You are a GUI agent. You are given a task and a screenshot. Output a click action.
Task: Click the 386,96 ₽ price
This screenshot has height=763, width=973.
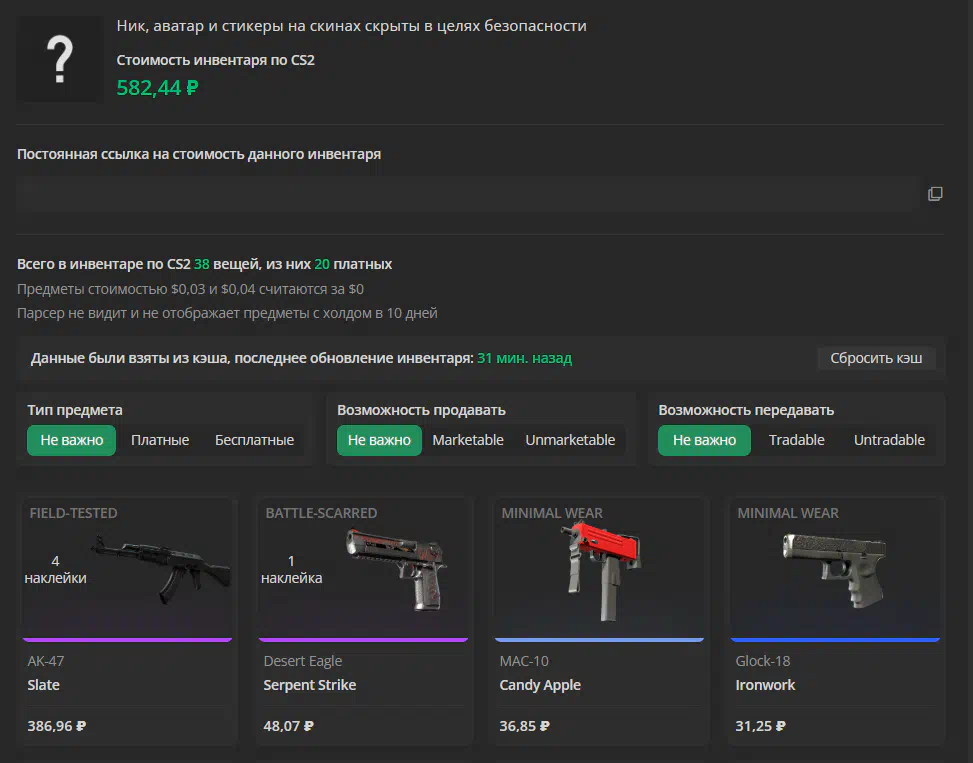[x=56, y=726]
